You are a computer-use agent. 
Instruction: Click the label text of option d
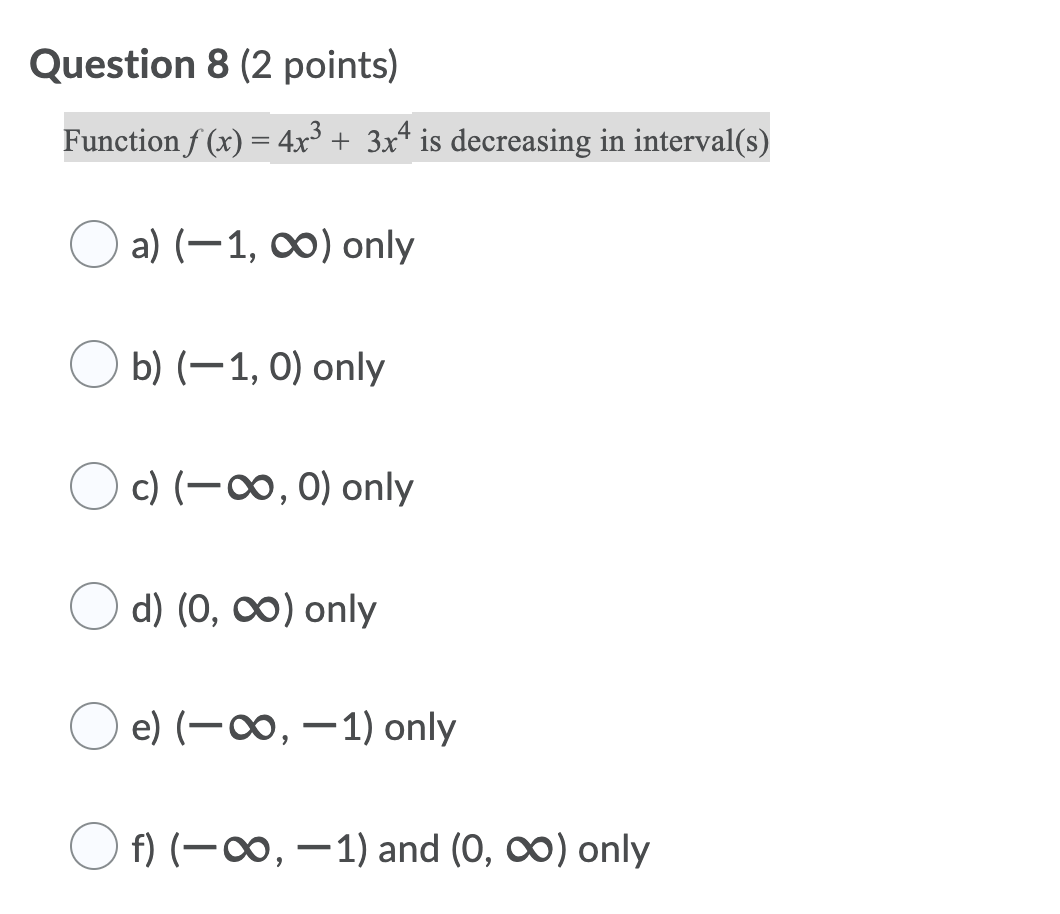coord(254,608)
